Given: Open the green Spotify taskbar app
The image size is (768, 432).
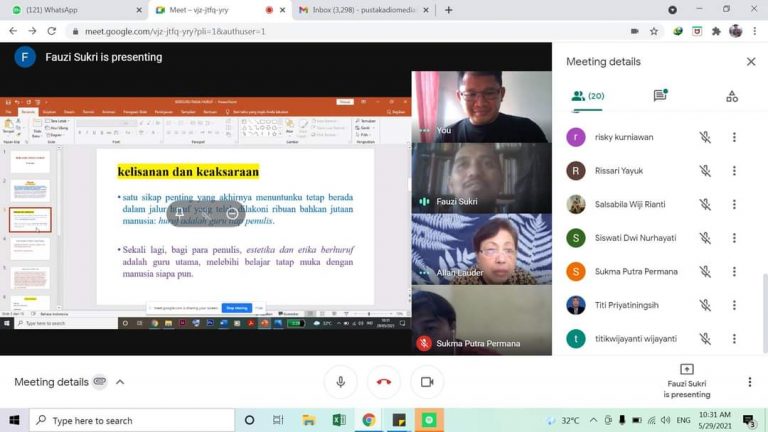Looking at the screenshot, I should (429, 420).
